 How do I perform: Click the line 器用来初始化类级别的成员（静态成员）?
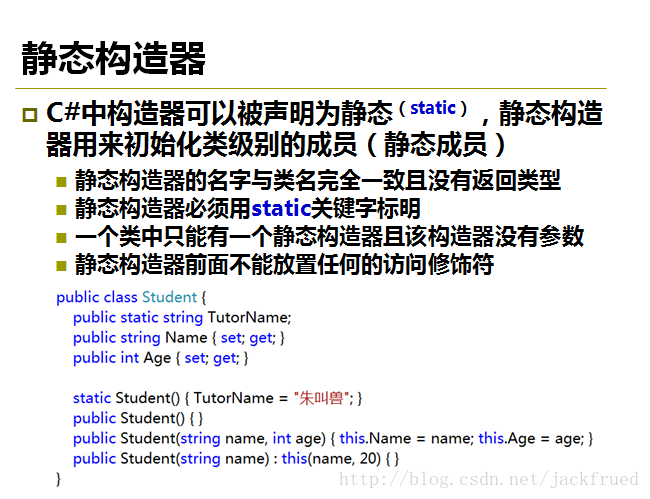click(276, 144)
